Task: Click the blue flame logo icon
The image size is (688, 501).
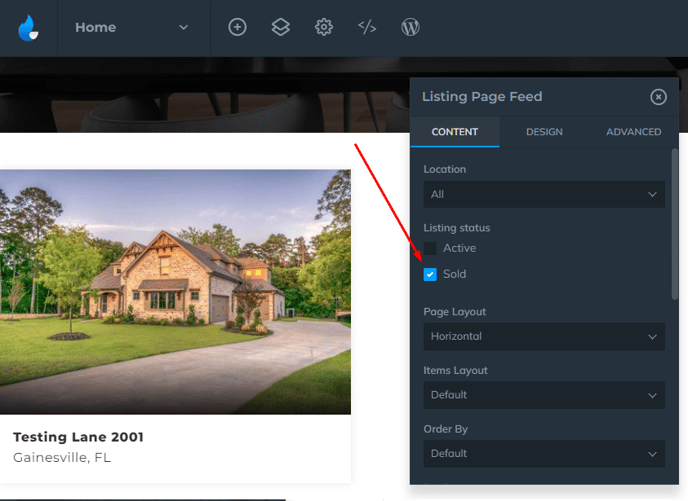Action: 29,28
